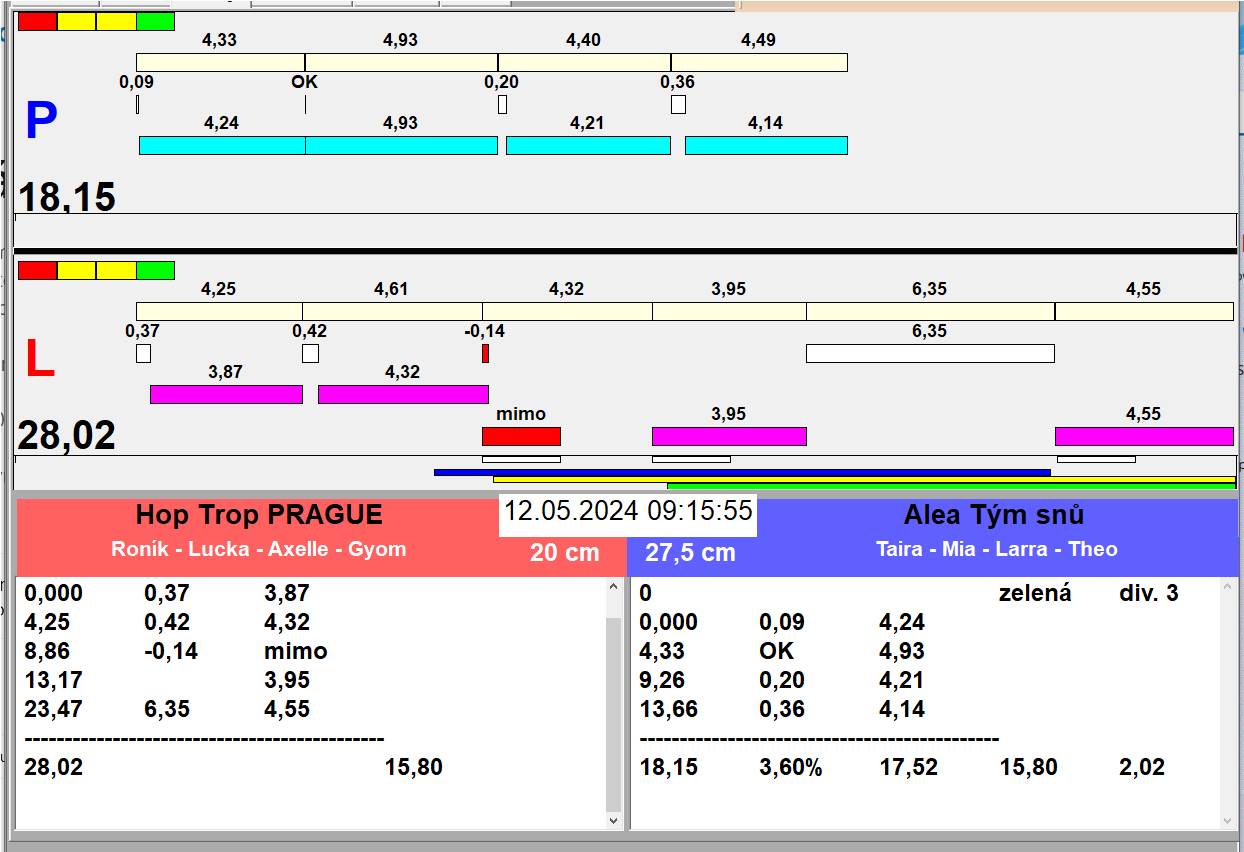Image resolution: width=1244 pixels, height=852 pixels.
Task: Select the small red -0,14 fault marker
Action: [485, 353]
